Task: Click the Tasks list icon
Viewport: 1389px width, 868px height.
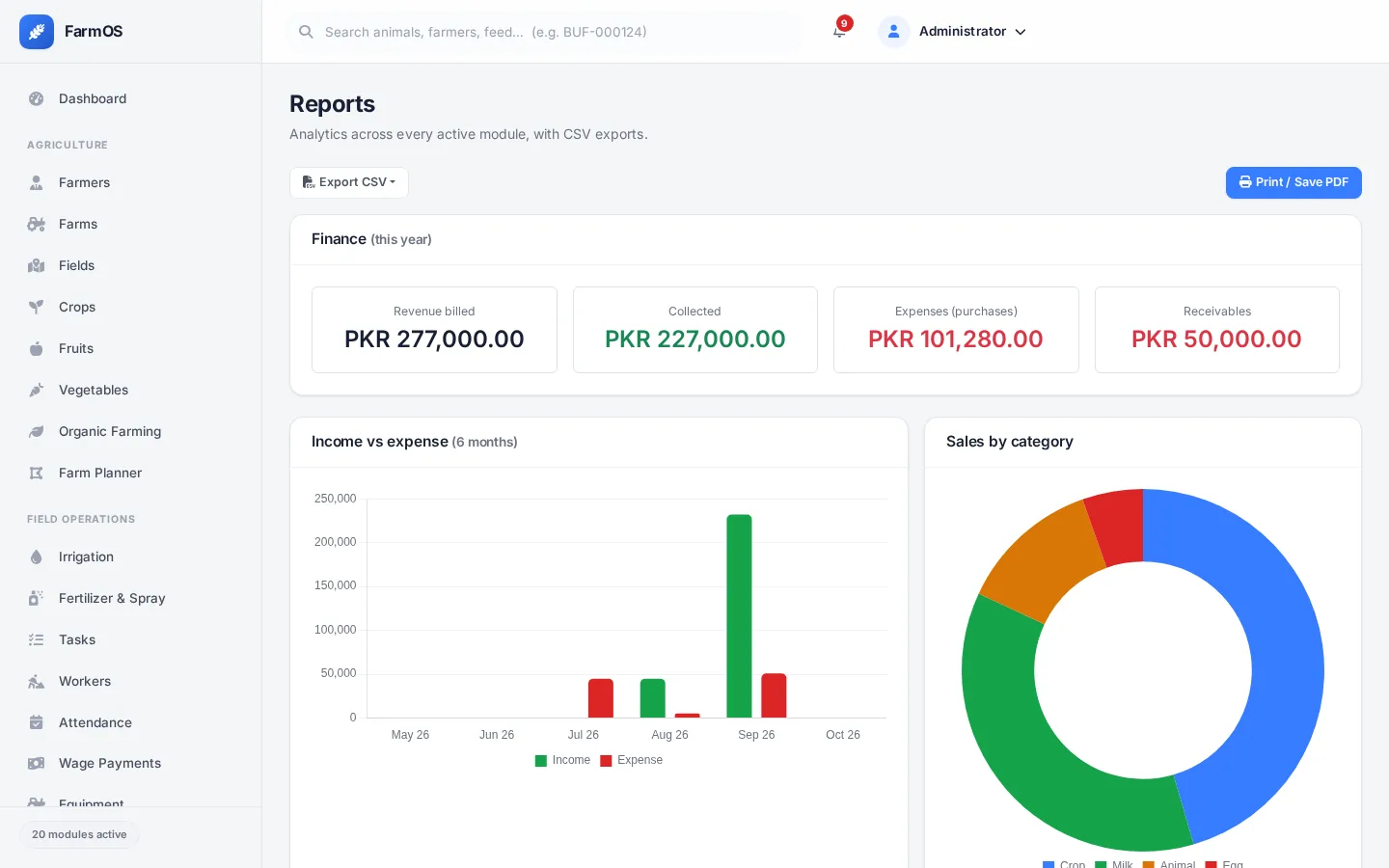Action: pos(37,639)
